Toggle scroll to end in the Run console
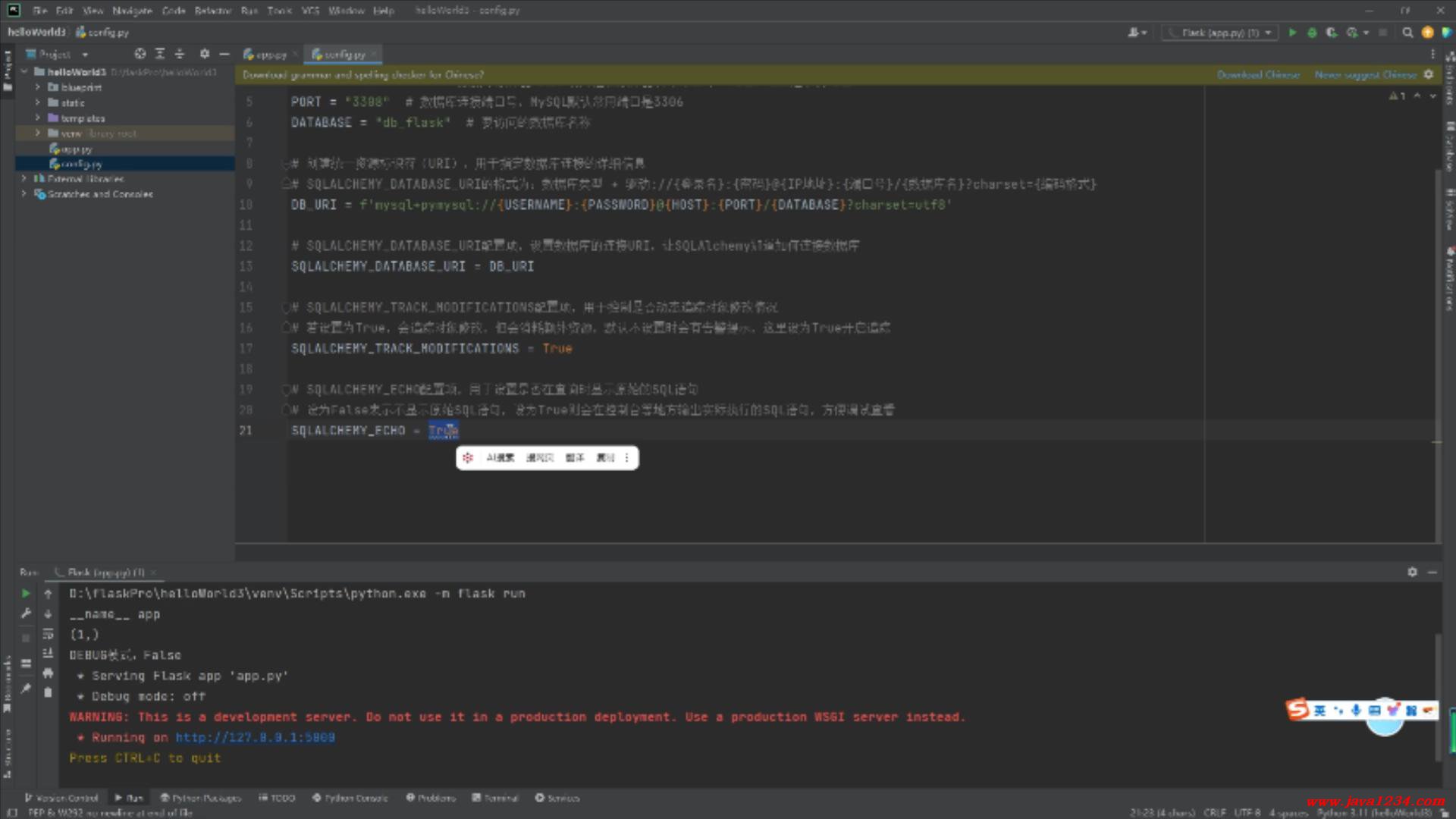The height and width of the screenshot is (819, 1456). [x=48, y=653]
